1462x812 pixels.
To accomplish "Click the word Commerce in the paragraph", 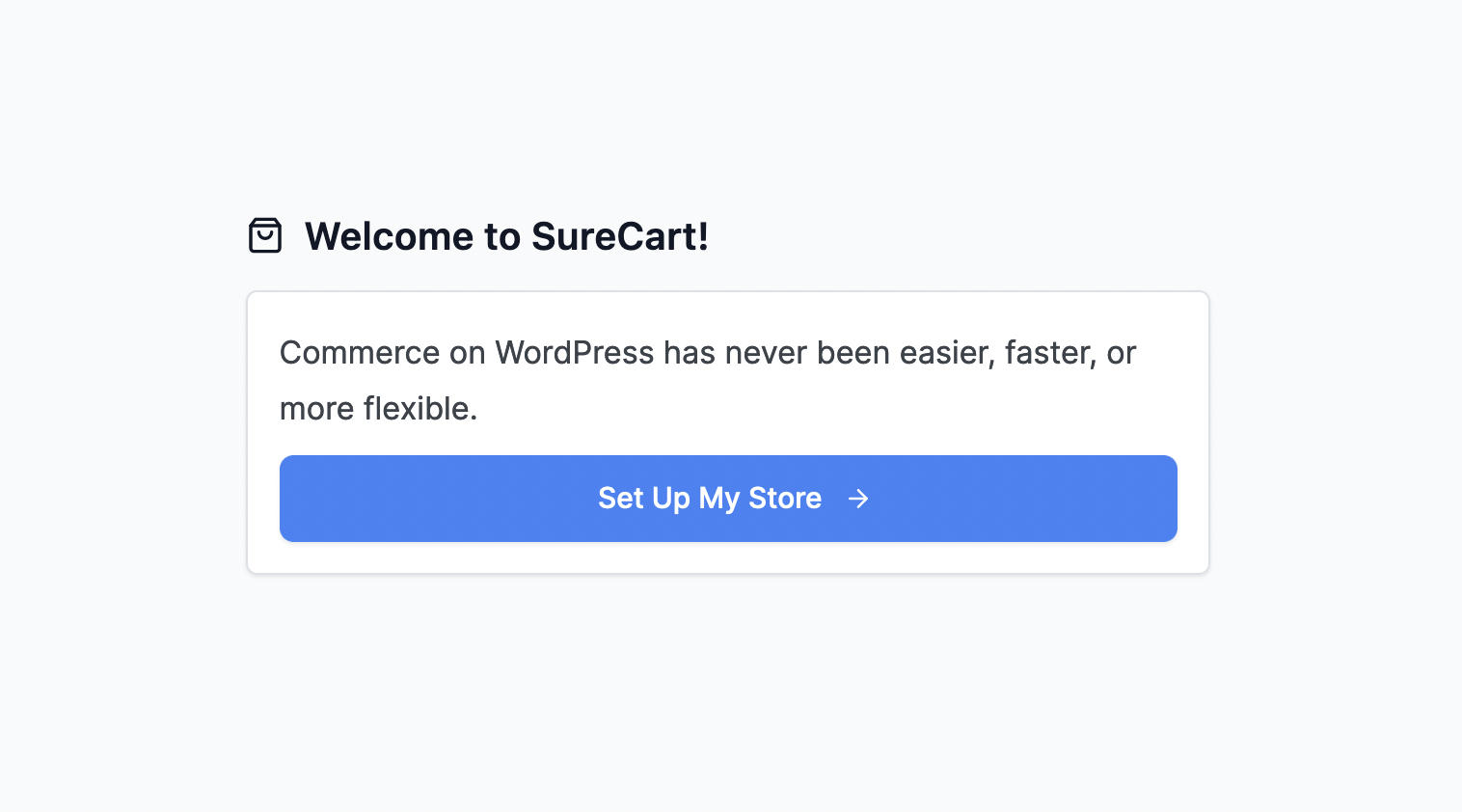I will [x=360, y=353].
